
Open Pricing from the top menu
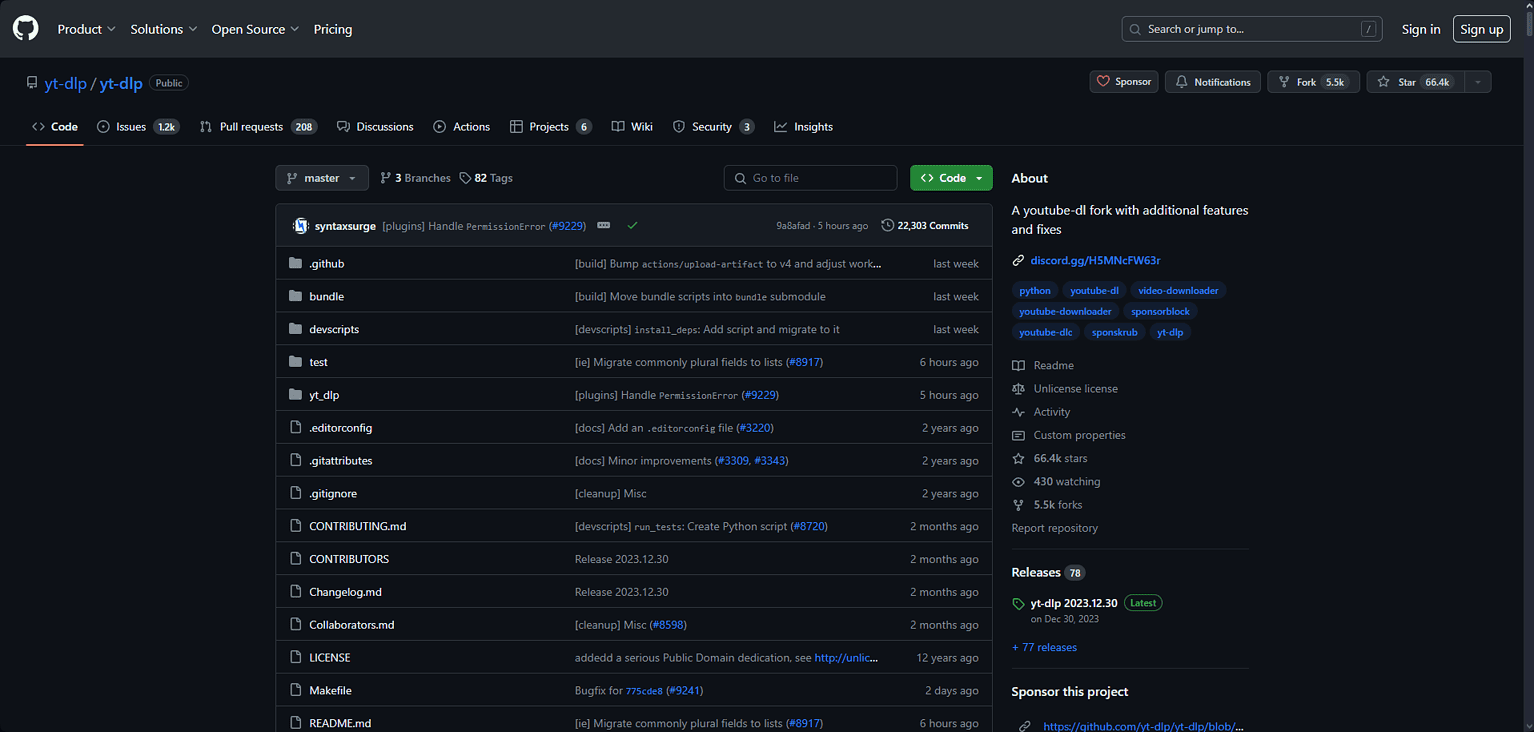(x=332, y=29)
